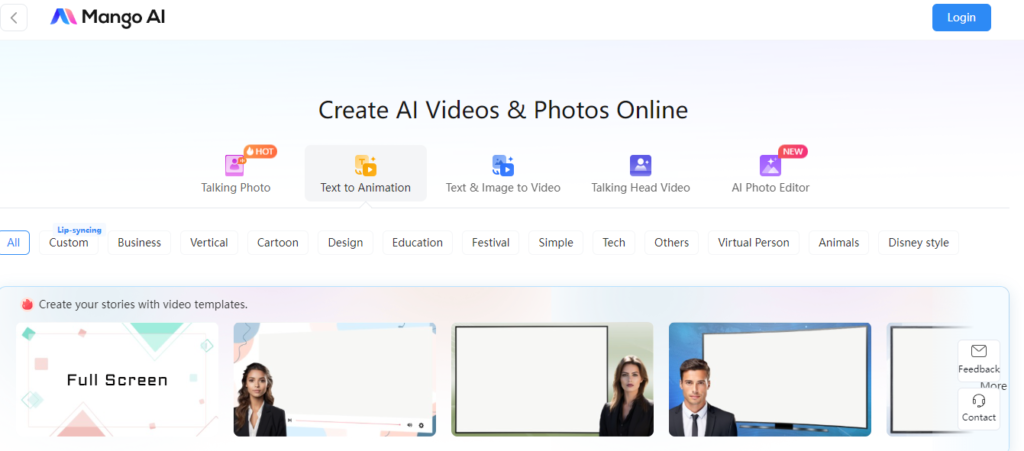Open the Feedback envelope button
The height and width of the screenshot is (451, 1024).
[x=979, y=359]
